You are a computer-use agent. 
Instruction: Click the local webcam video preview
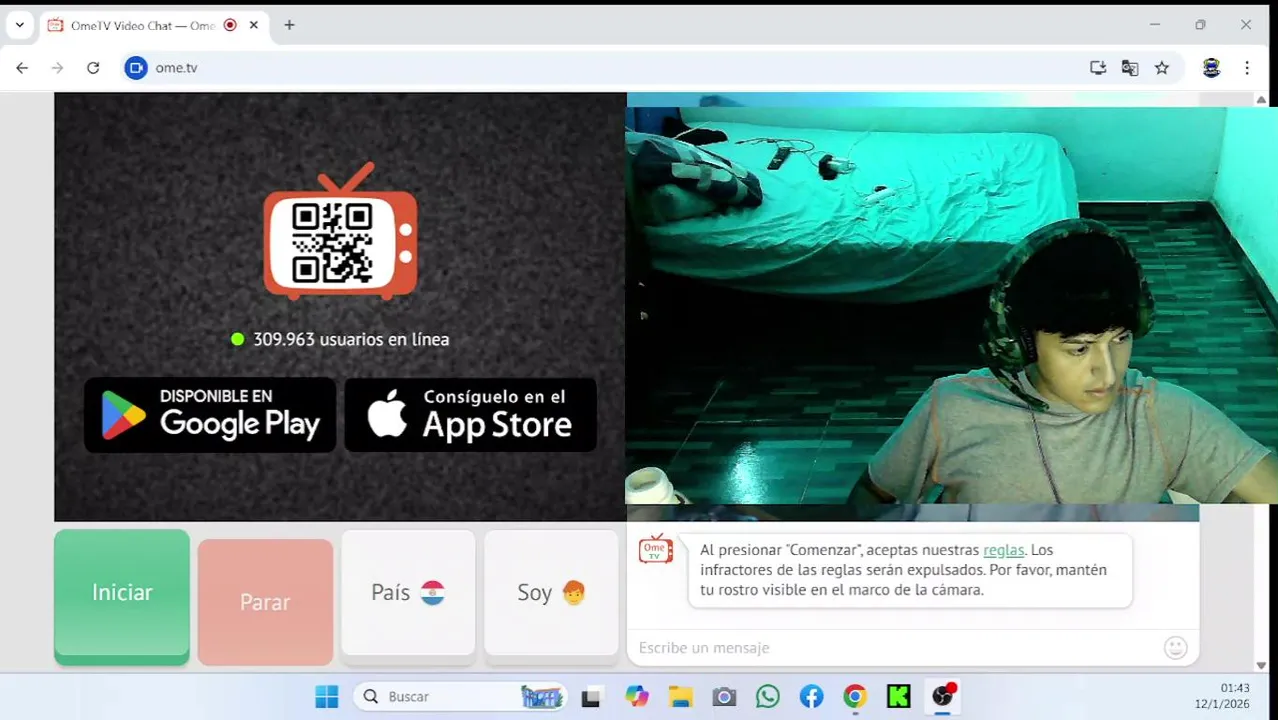950,305
